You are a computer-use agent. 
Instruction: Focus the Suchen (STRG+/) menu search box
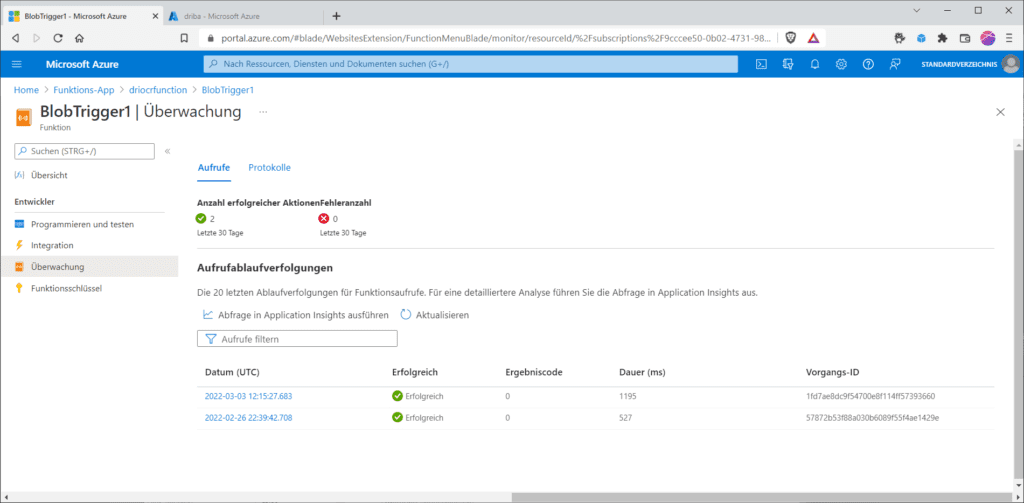pyautogui.click(x=84, y=151)
